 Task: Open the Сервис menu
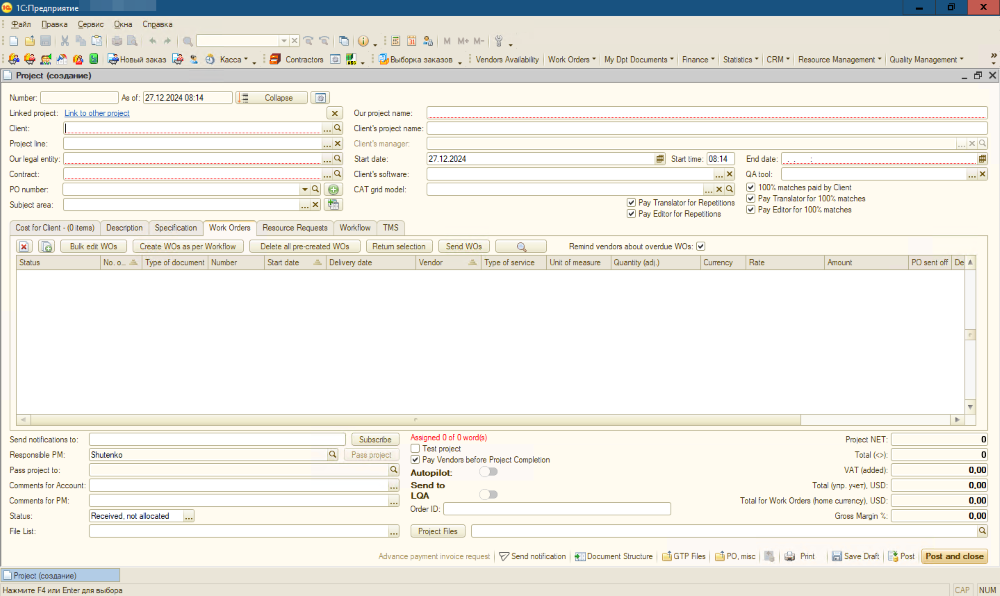click(x=89, y=23)
